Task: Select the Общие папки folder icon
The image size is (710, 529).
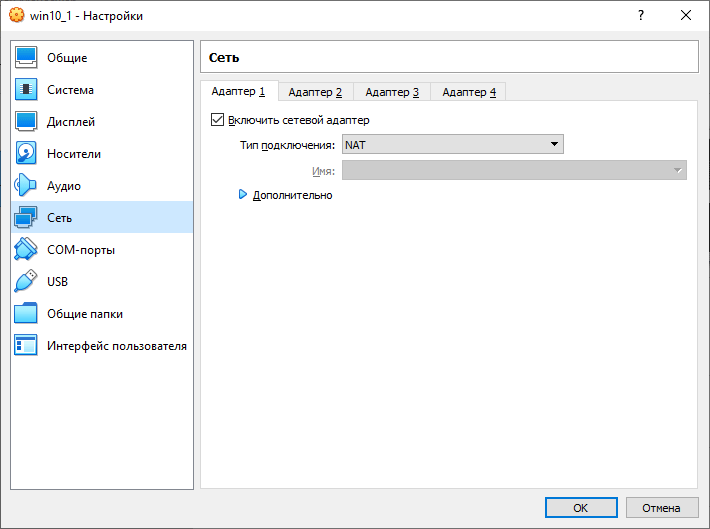Action: [26, 313]
